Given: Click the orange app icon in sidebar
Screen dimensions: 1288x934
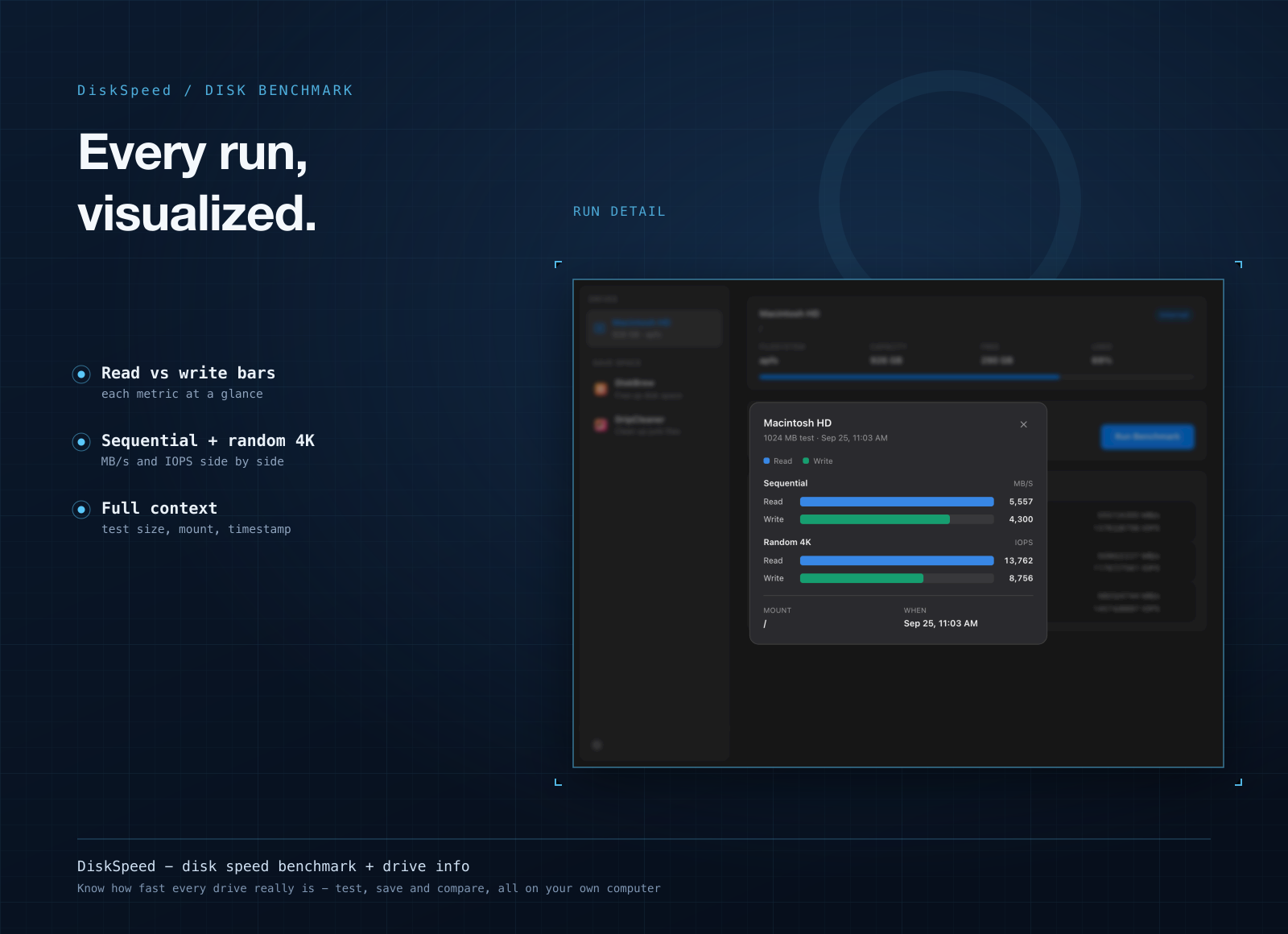Looking at the screenshot, I should point(601,389).
